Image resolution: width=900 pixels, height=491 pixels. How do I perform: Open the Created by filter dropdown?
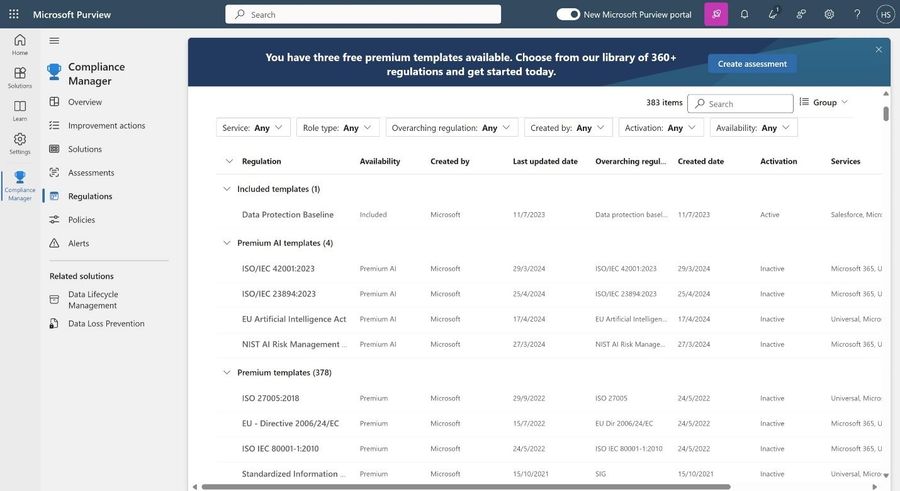tap(568, 127)
